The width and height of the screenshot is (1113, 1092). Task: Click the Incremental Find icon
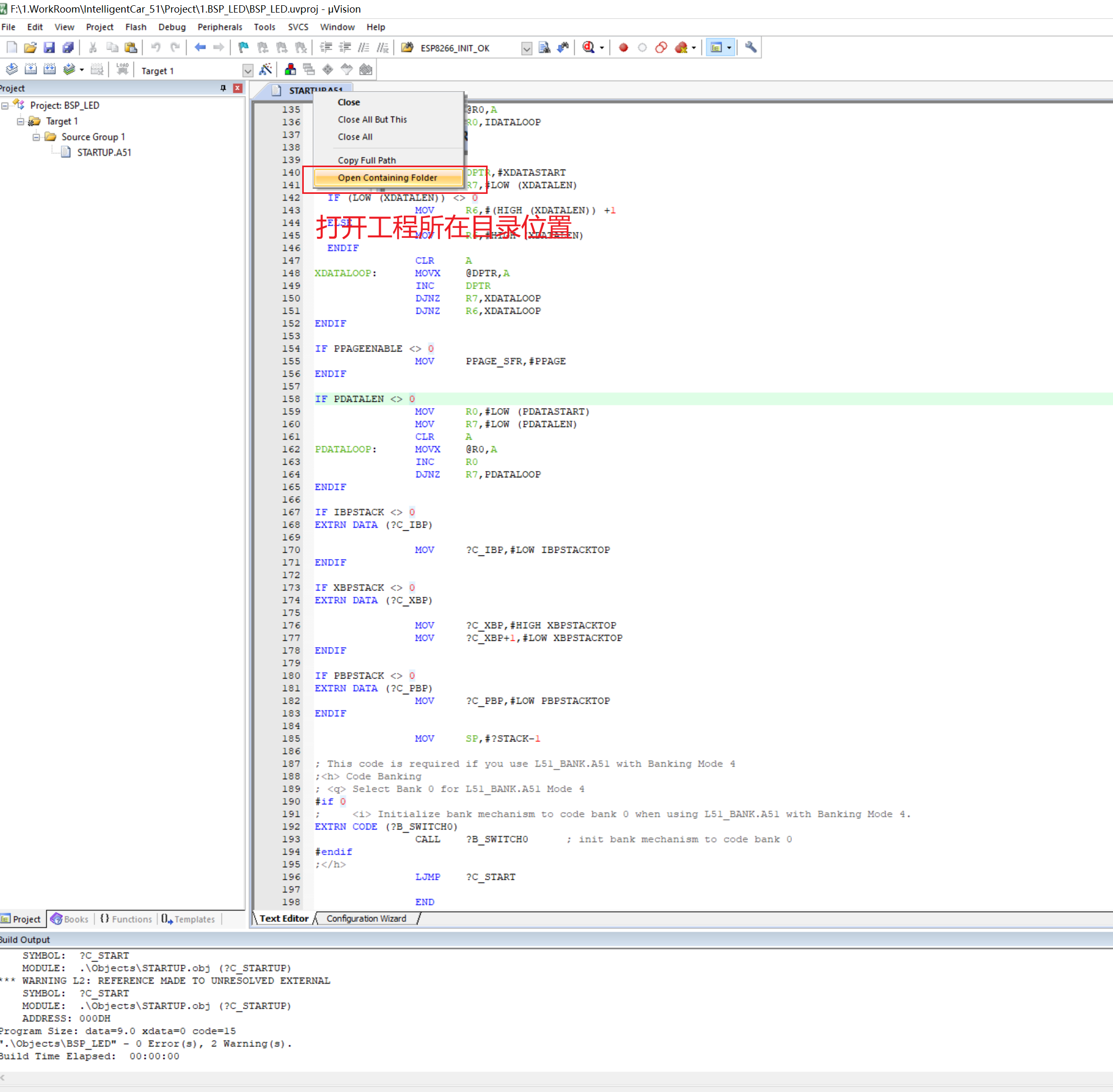point(563,48)
